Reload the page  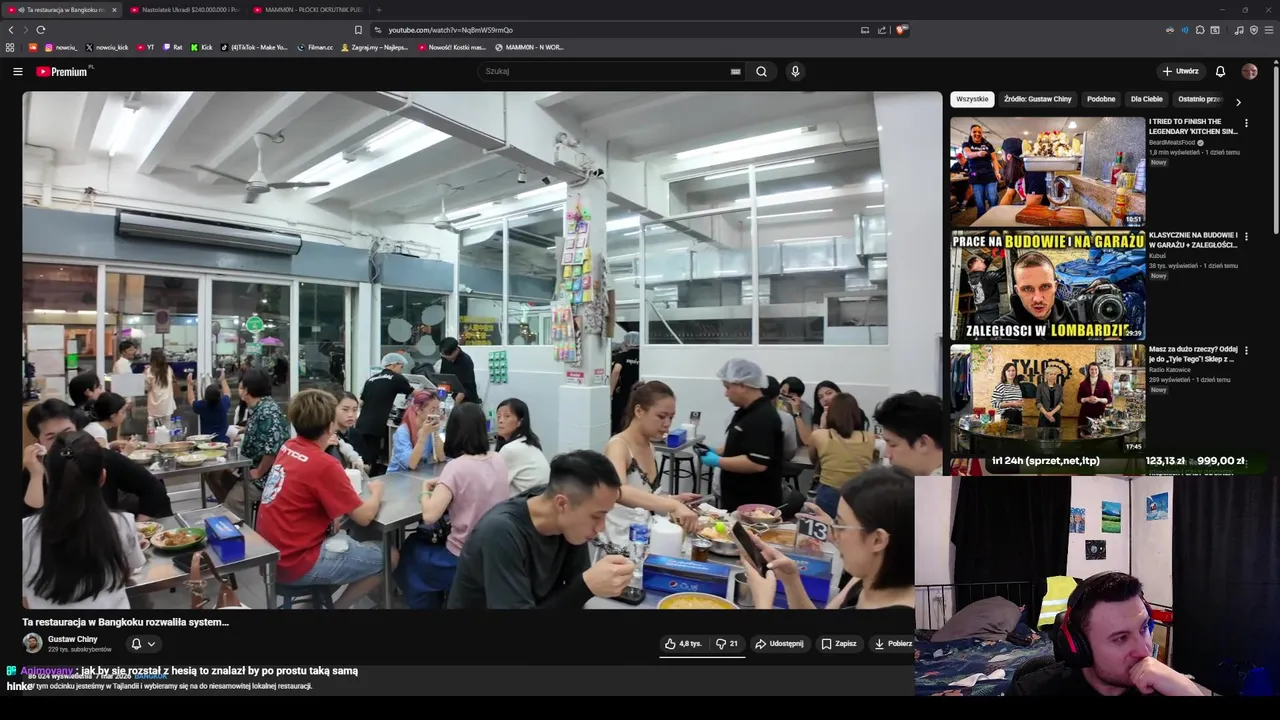point(40,30)
